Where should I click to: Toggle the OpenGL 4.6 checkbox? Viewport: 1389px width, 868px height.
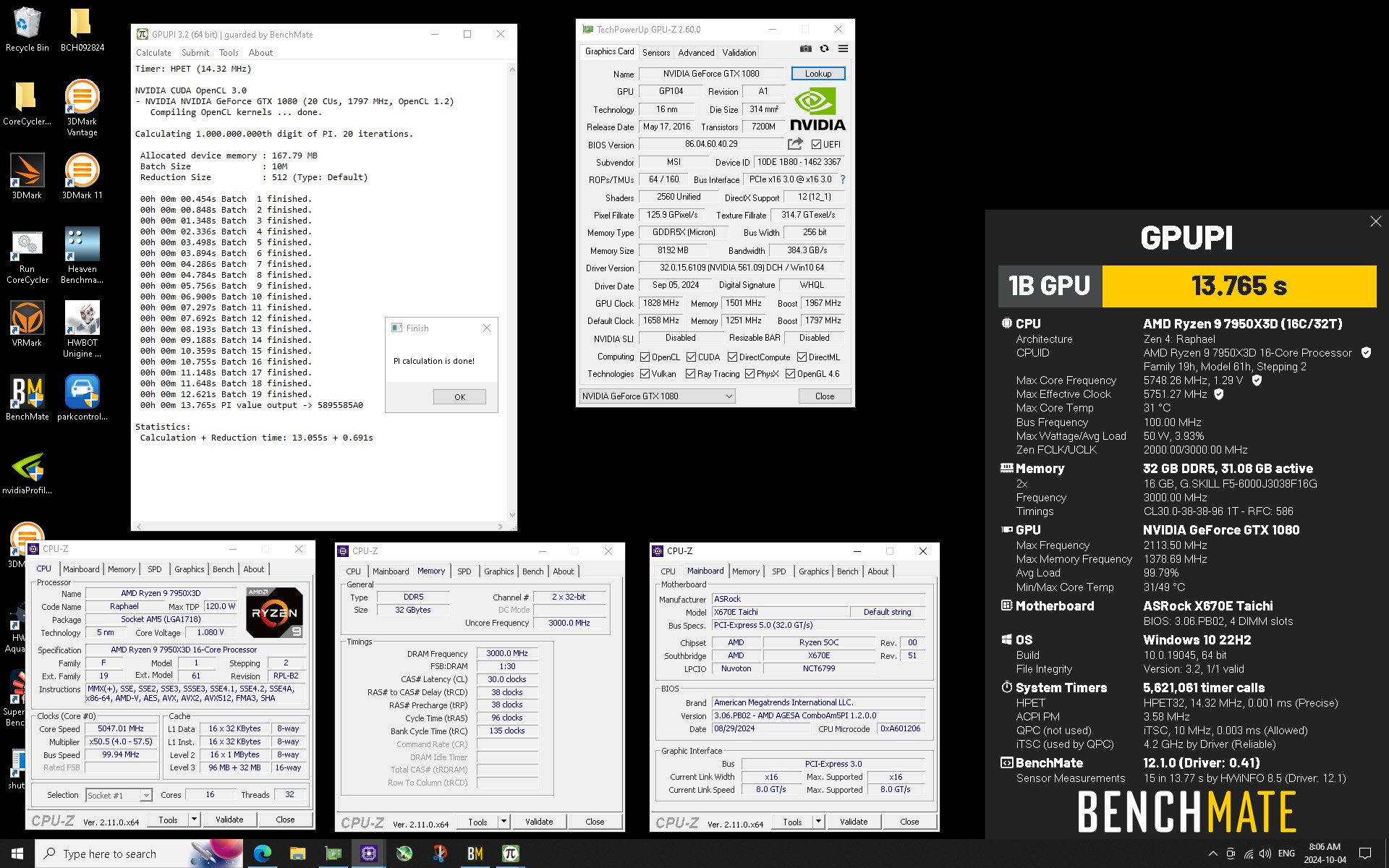(790, 374)
